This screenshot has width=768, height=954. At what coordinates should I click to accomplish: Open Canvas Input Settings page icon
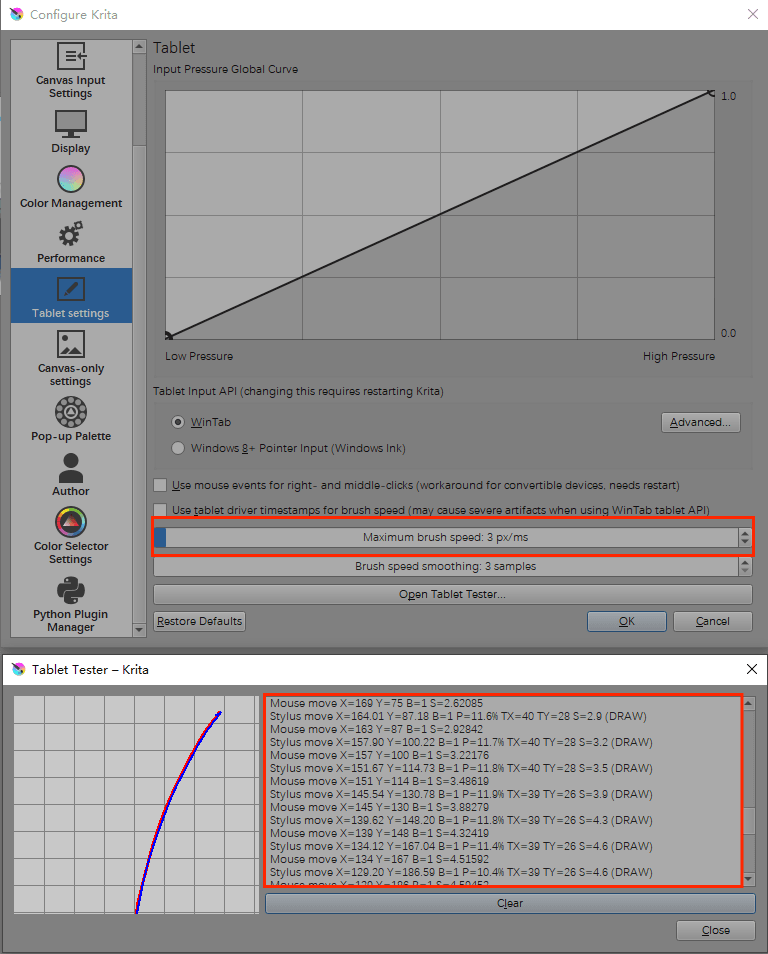tap(71, 56)
